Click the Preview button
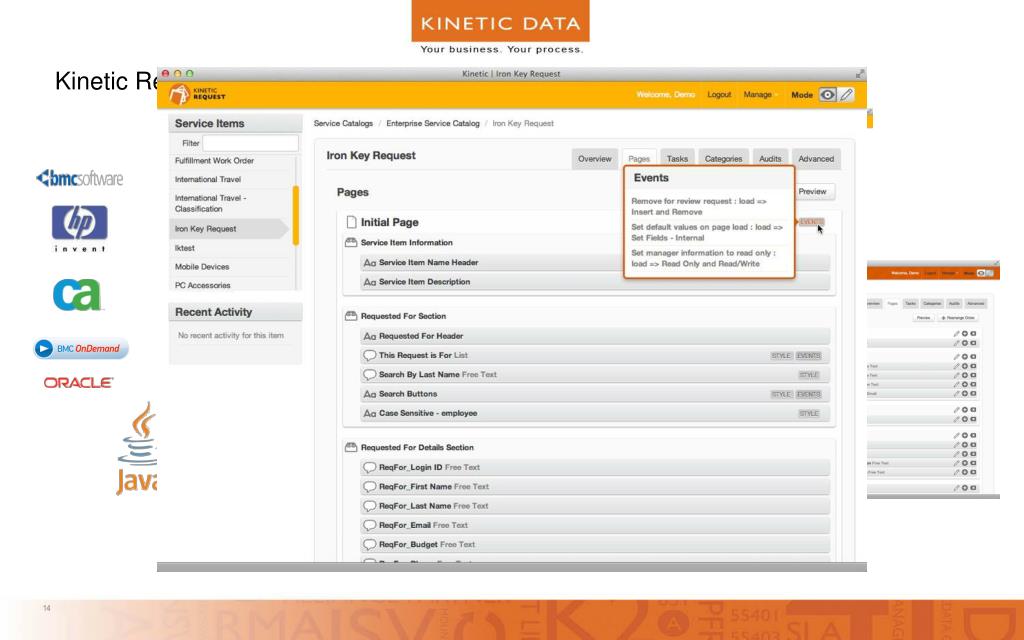Image resolution: width=1024 pixels, height=640 pixels. [812, 191]
